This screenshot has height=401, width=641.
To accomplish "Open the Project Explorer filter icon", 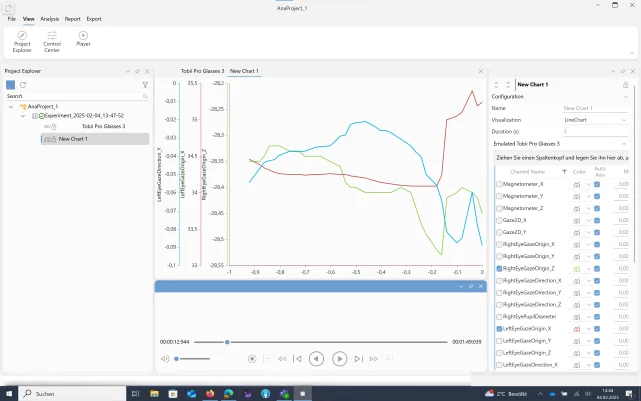I will coord(145,85).
